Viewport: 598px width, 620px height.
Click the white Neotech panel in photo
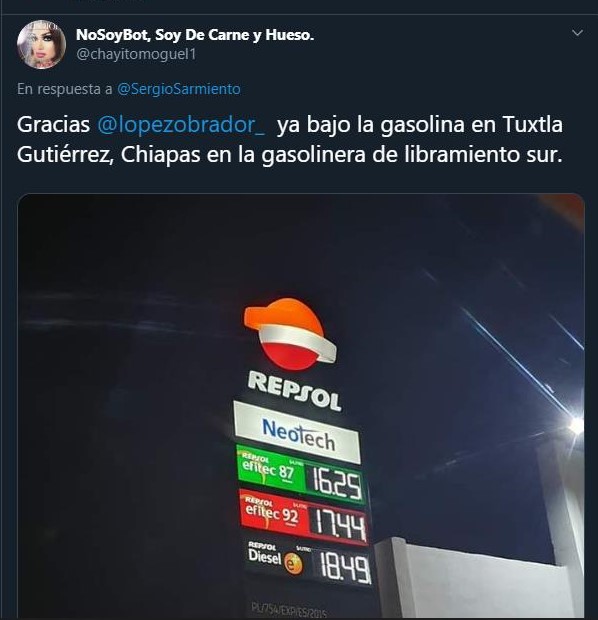297,432
